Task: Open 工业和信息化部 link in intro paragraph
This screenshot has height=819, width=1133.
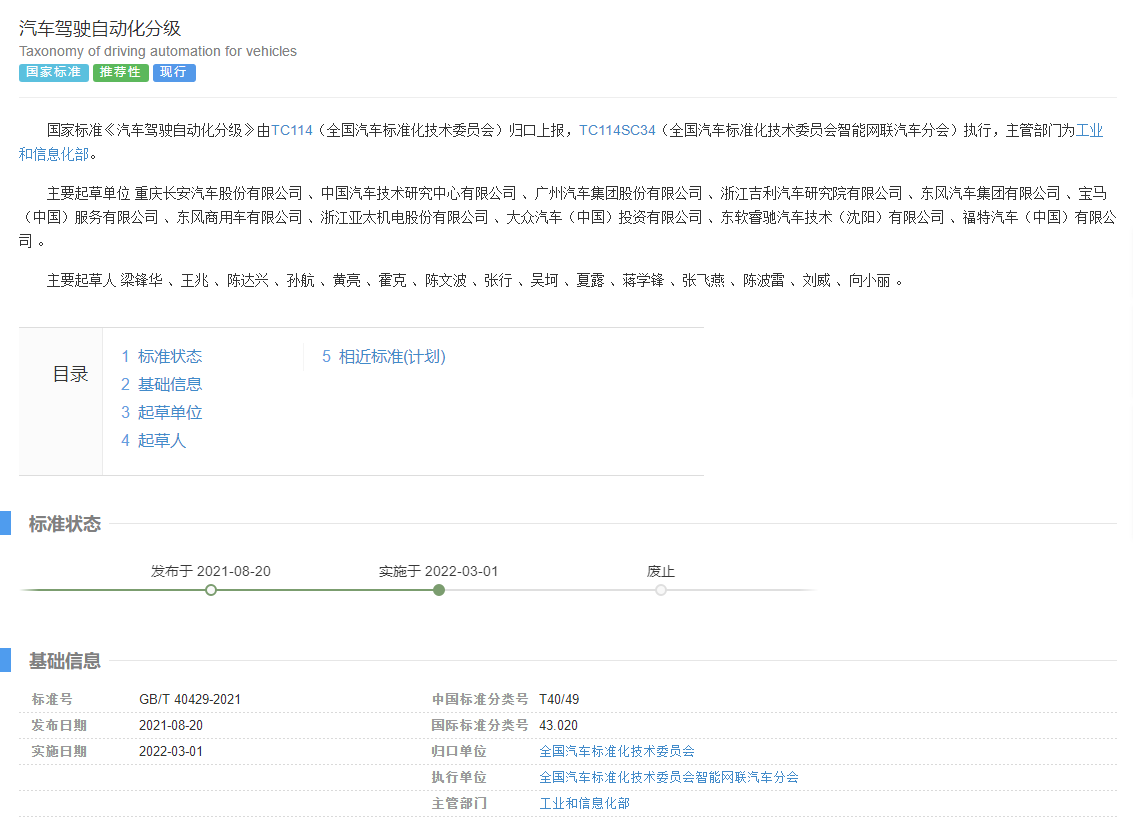Action: coord(1089,131)
